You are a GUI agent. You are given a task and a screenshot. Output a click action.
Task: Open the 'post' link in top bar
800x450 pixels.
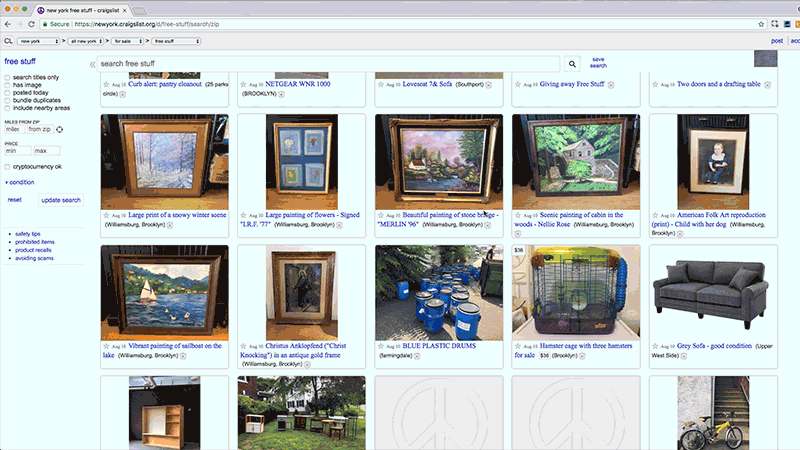776,41
